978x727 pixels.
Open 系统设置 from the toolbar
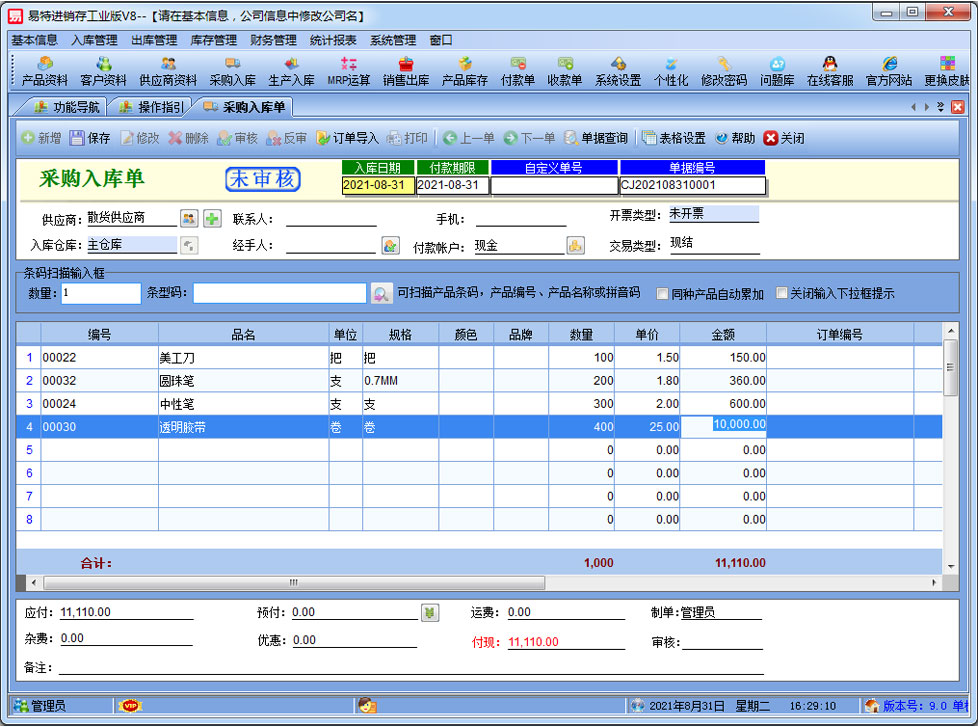(x=617, y=71)
